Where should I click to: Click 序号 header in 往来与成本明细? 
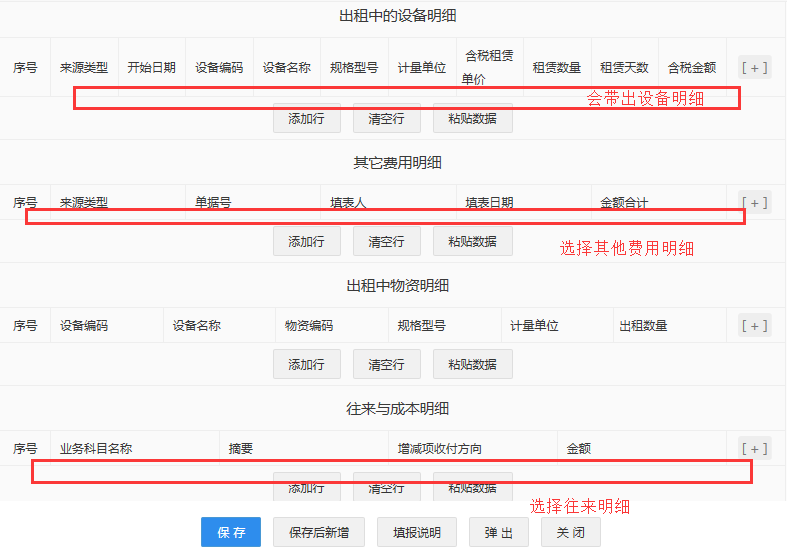(x=25, y=449)
